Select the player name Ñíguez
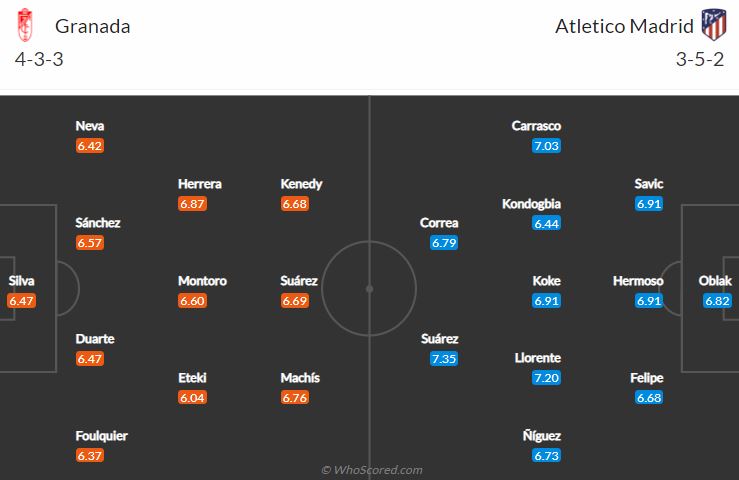The height and width of the screenshot is (480, 739). point(542,436)
